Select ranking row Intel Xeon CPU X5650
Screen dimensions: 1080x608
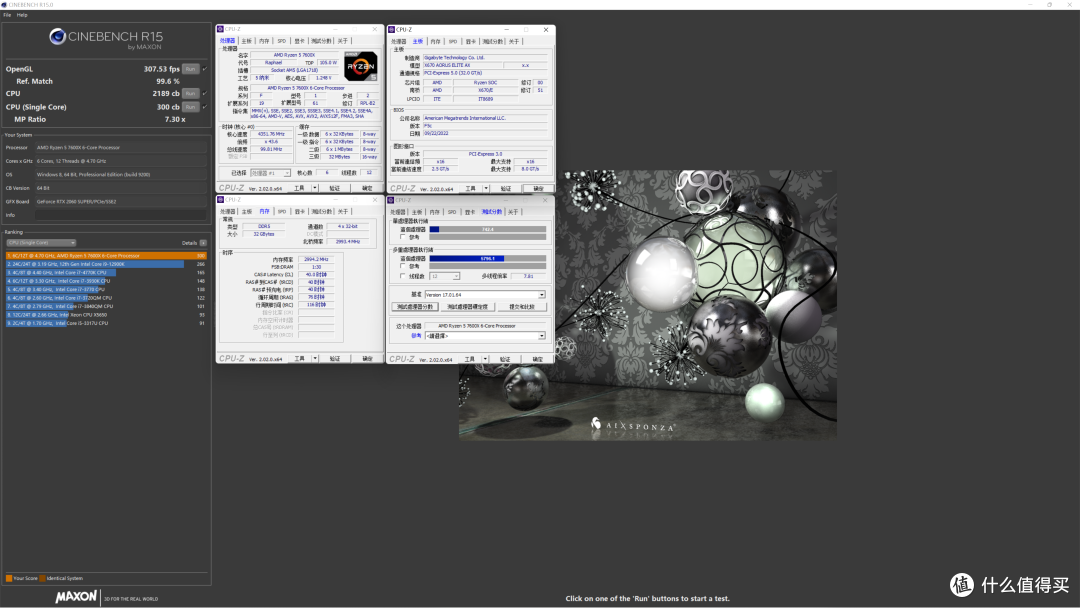coord(106,314)
